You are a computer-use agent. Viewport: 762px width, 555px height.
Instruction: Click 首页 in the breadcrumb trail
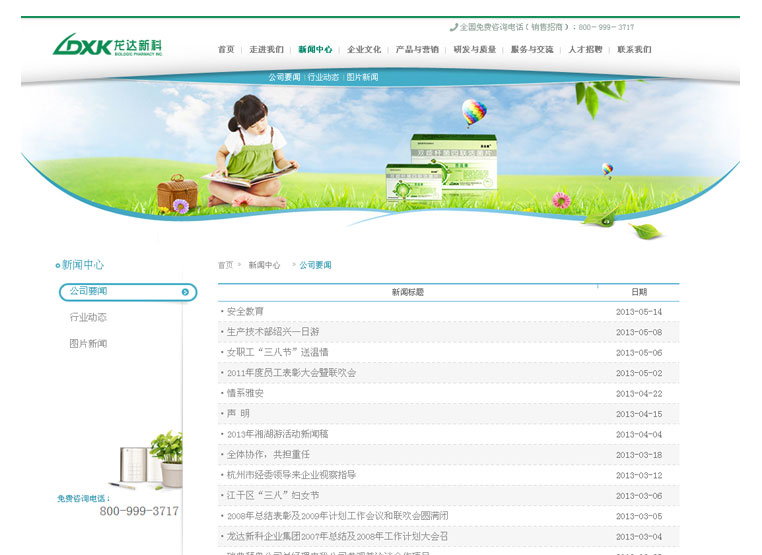pyautogui.click(x=225, y=265)
